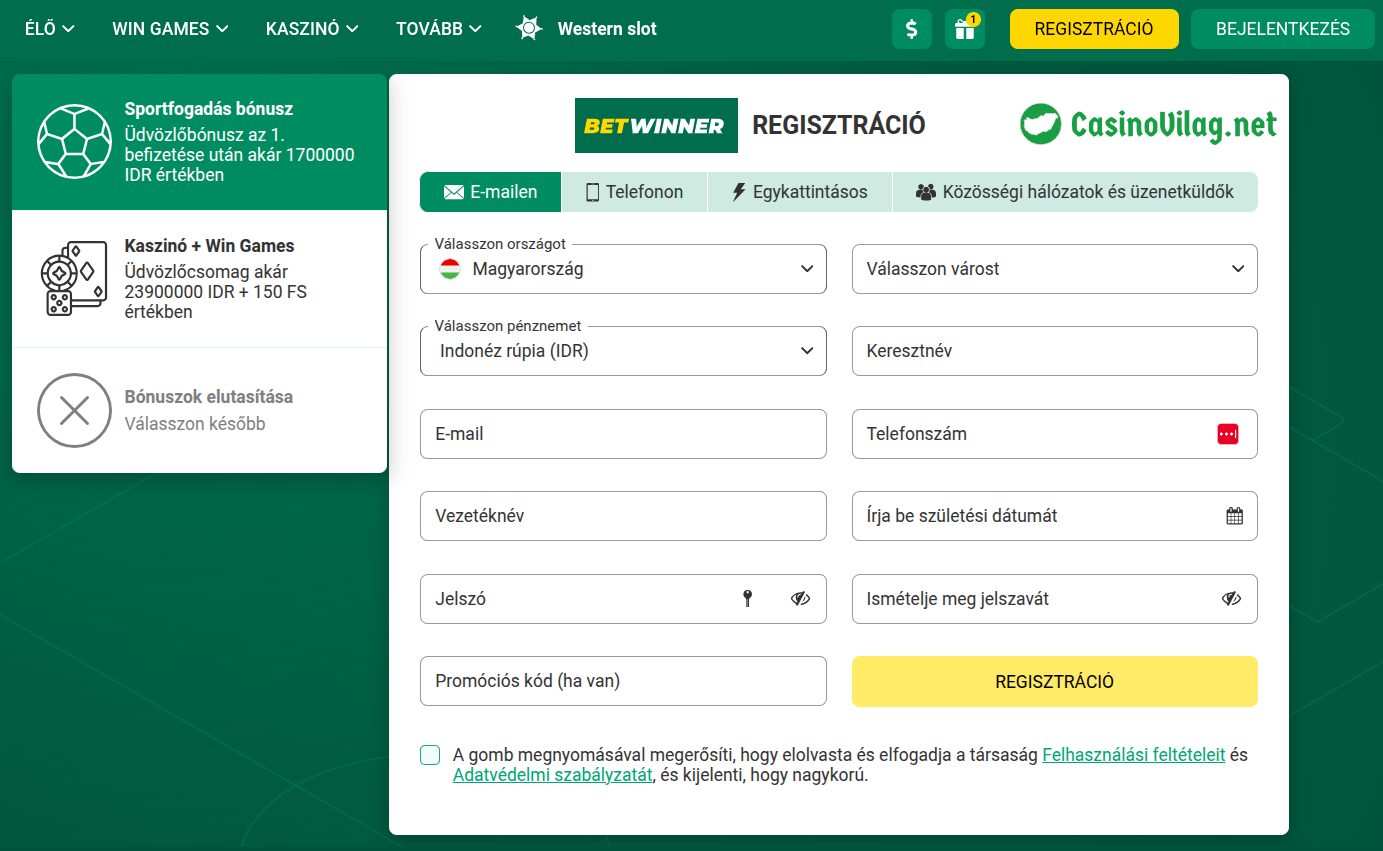
Task: Switch to the Egykattintásos tab
Action: coord(799,192)
